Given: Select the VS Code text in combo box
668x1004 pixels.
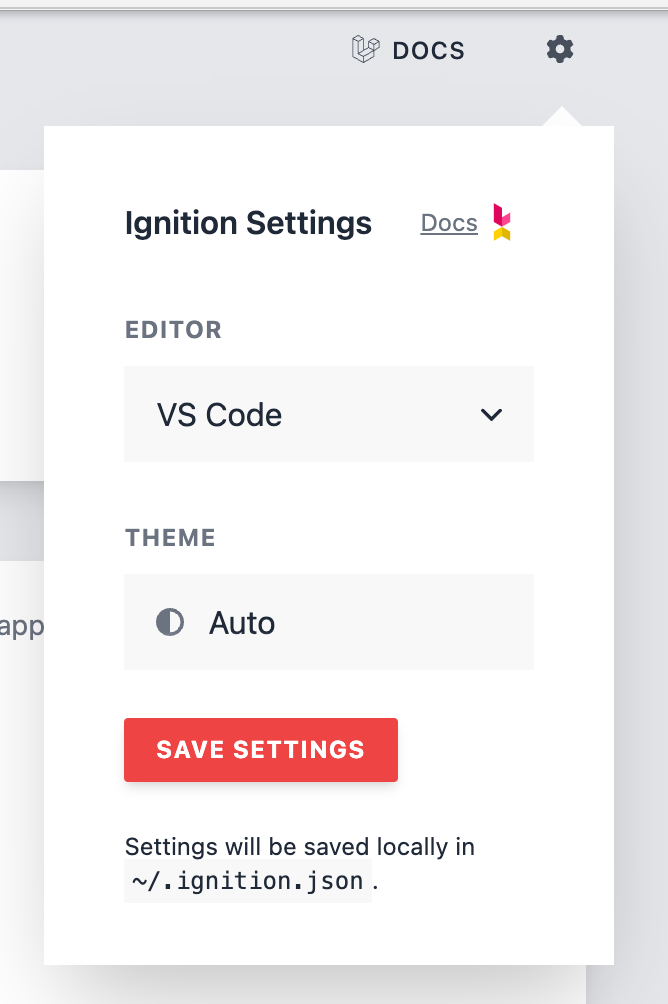Looking at the screenshot, I should click(x=220, y=415).
